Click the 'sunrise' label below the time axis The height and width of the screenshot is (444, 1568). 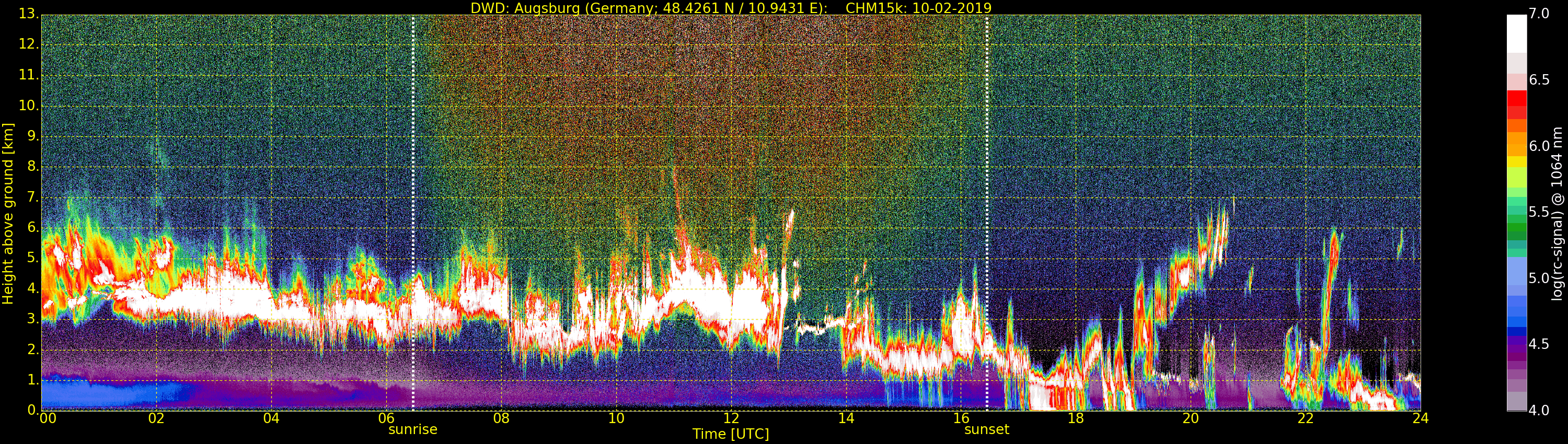[413, 429]
